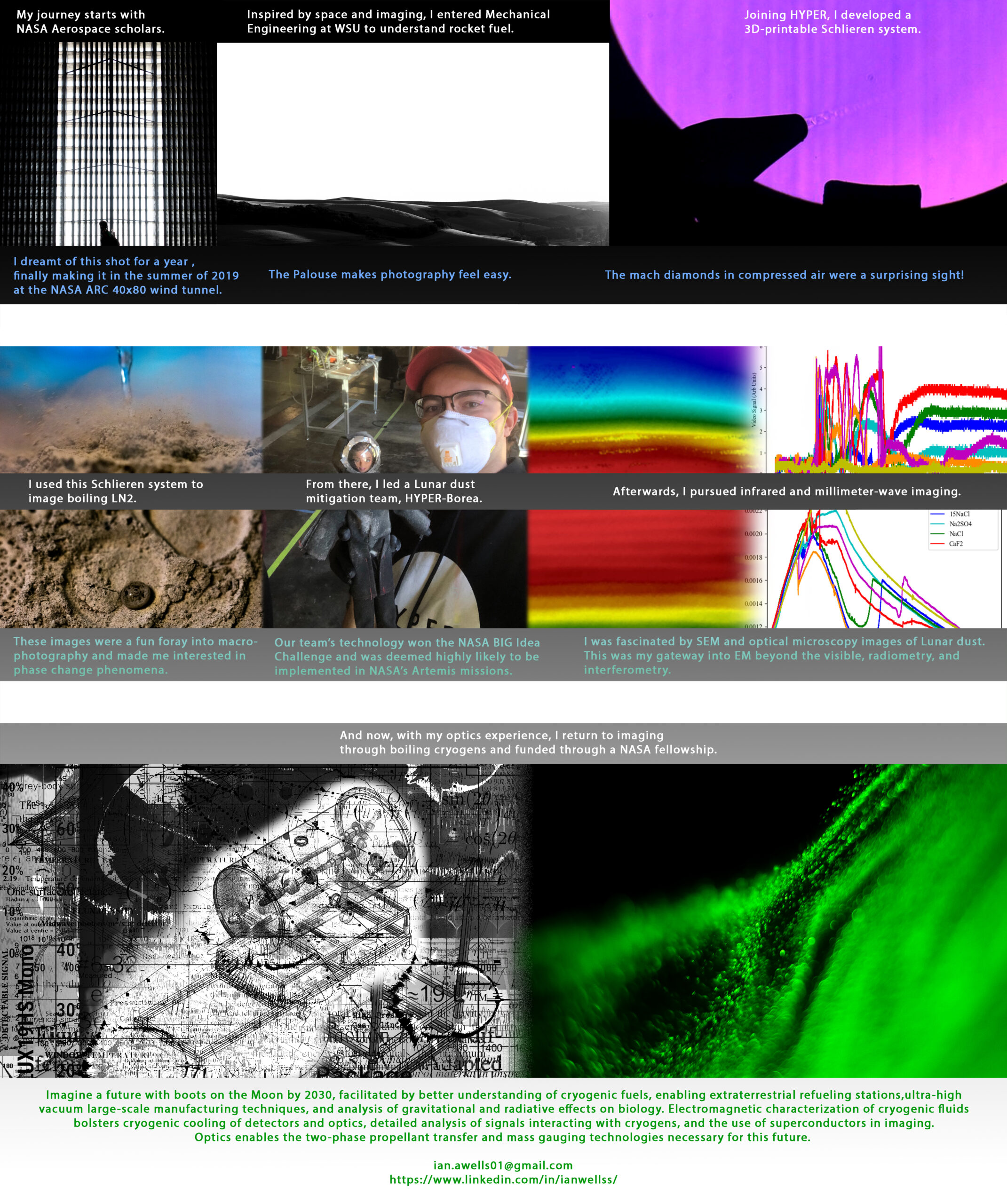
Task: Click the blue boiling LN2 macro photo
Action: coord(131,409)
